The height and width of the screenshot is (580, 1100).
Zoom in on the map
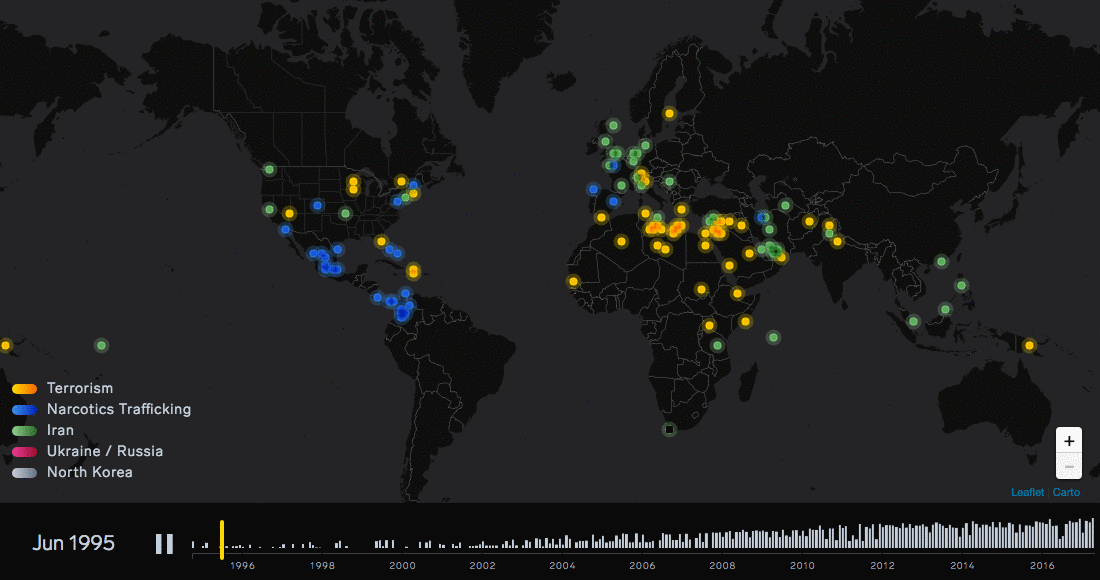1069,440
